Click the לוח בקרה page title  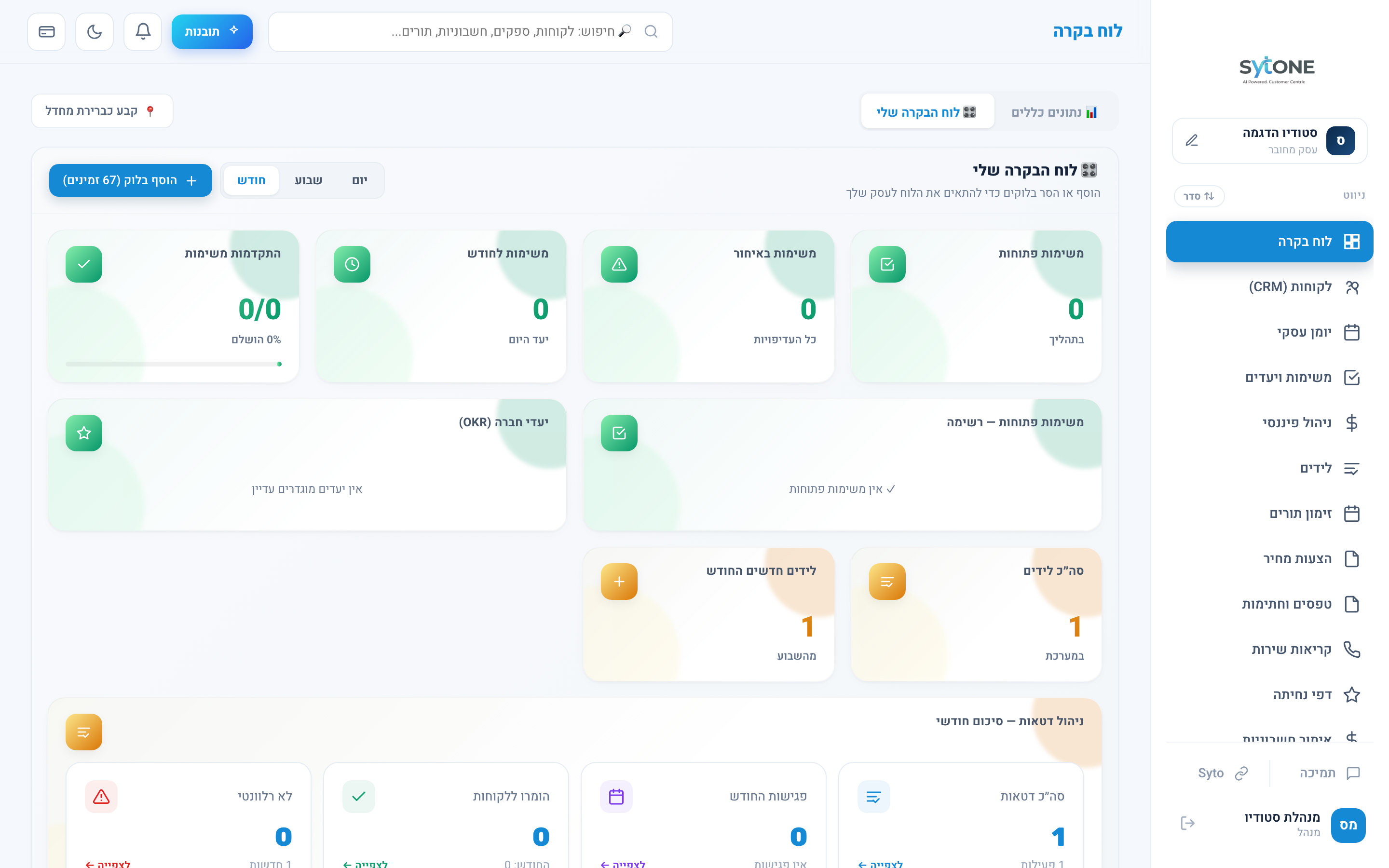[1087, 31]
